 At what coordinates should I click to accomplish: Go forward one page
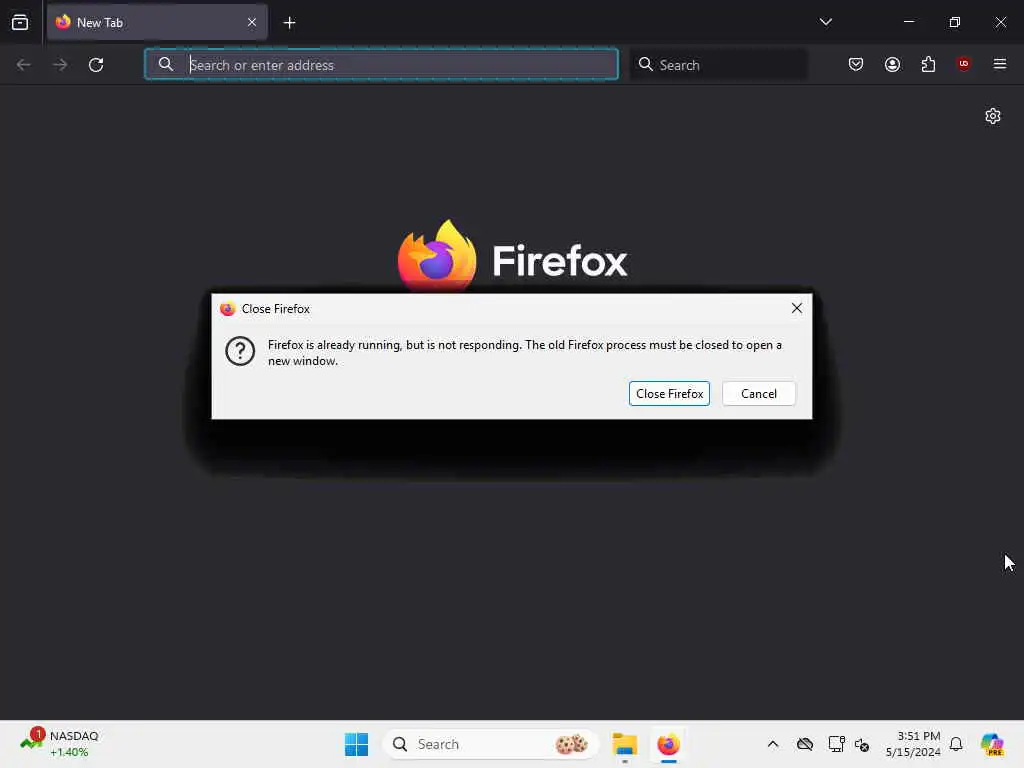tap(60, 64)
